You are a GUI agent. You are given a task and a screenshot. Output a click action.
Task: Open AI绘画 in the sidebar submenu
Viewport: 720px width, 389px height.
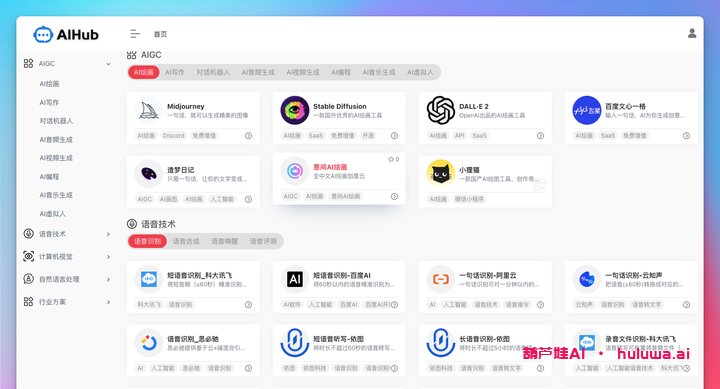tap(49, 84)
